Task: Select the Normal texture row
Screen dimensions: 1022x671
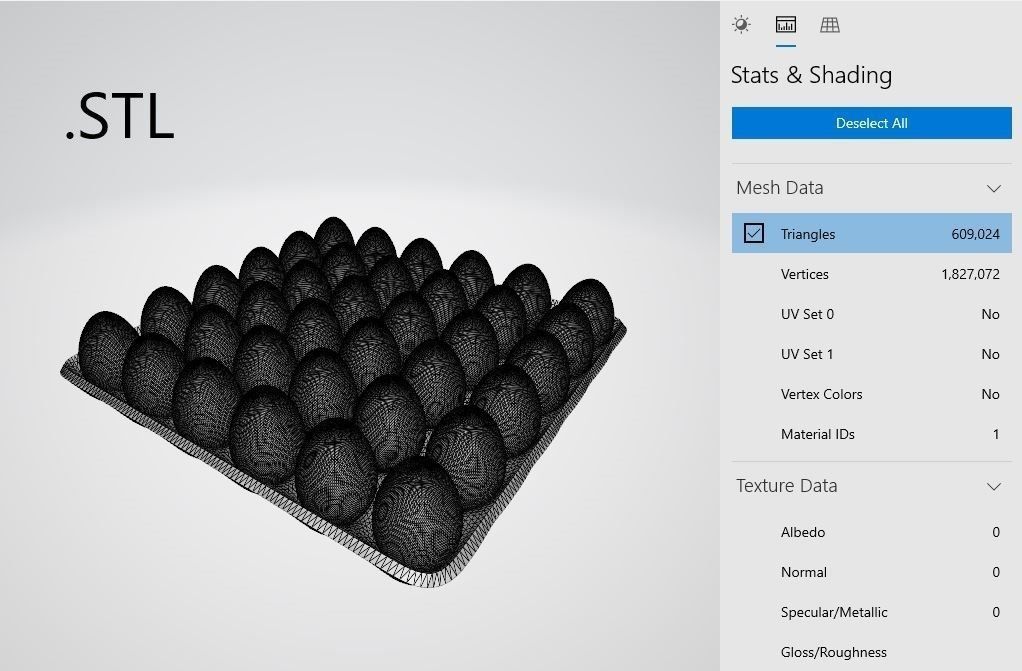Action: (x=871, y=572)
